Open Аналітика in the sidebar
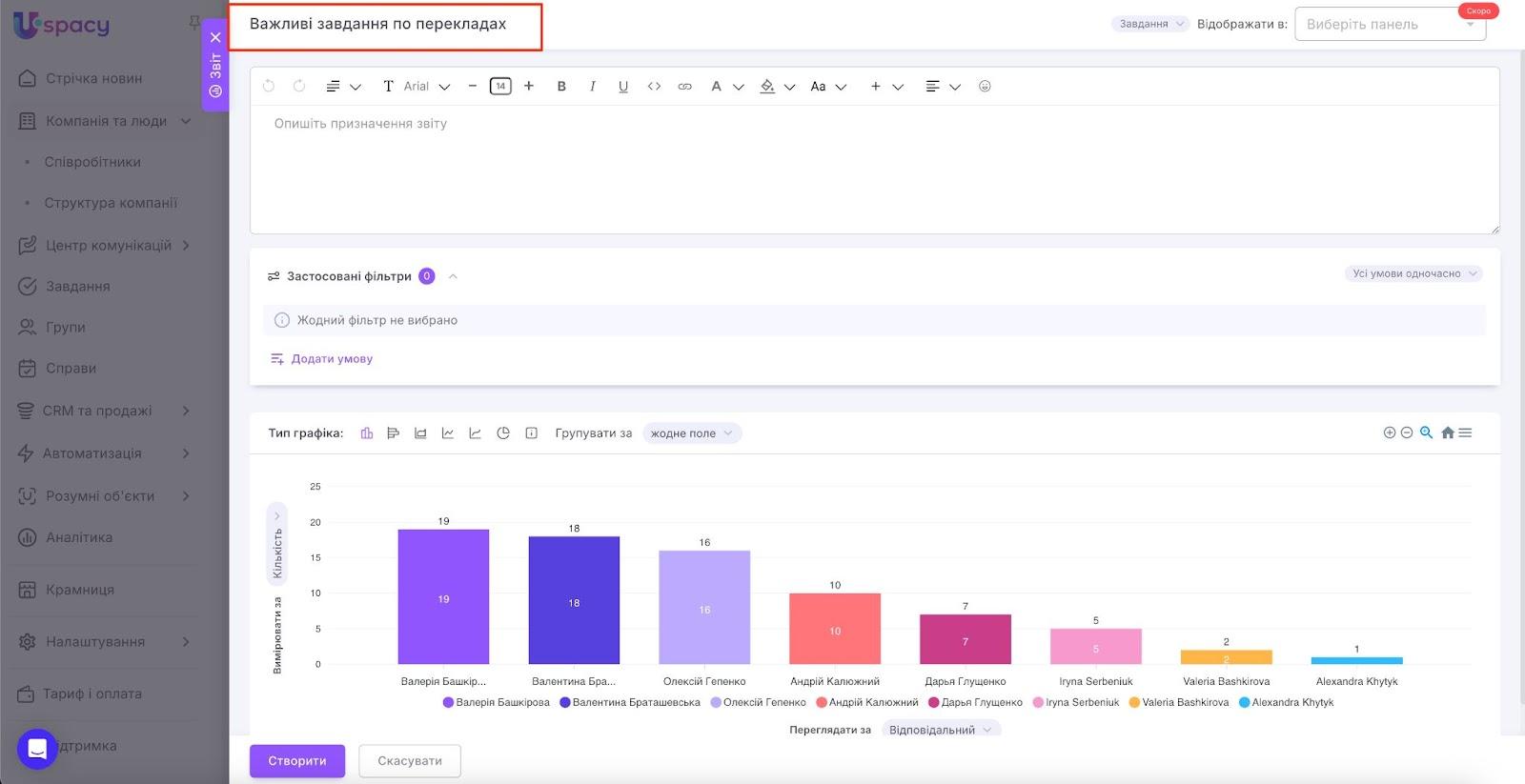1525x784 pixels. click(79, 537)
